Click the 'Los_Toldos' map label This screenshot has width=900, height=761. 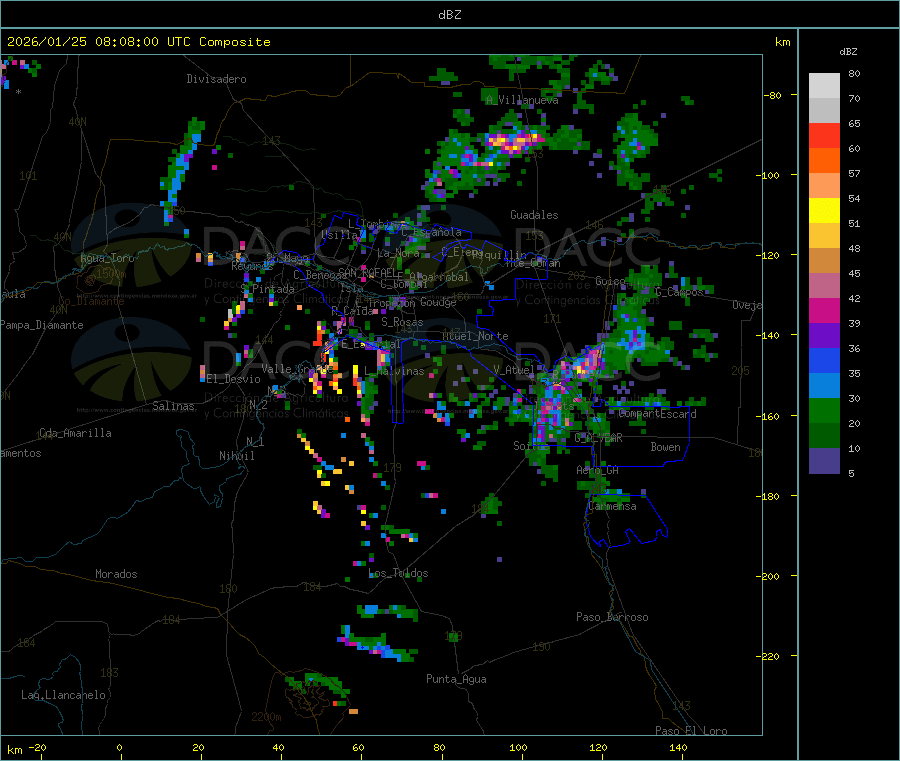pos(398,573)
